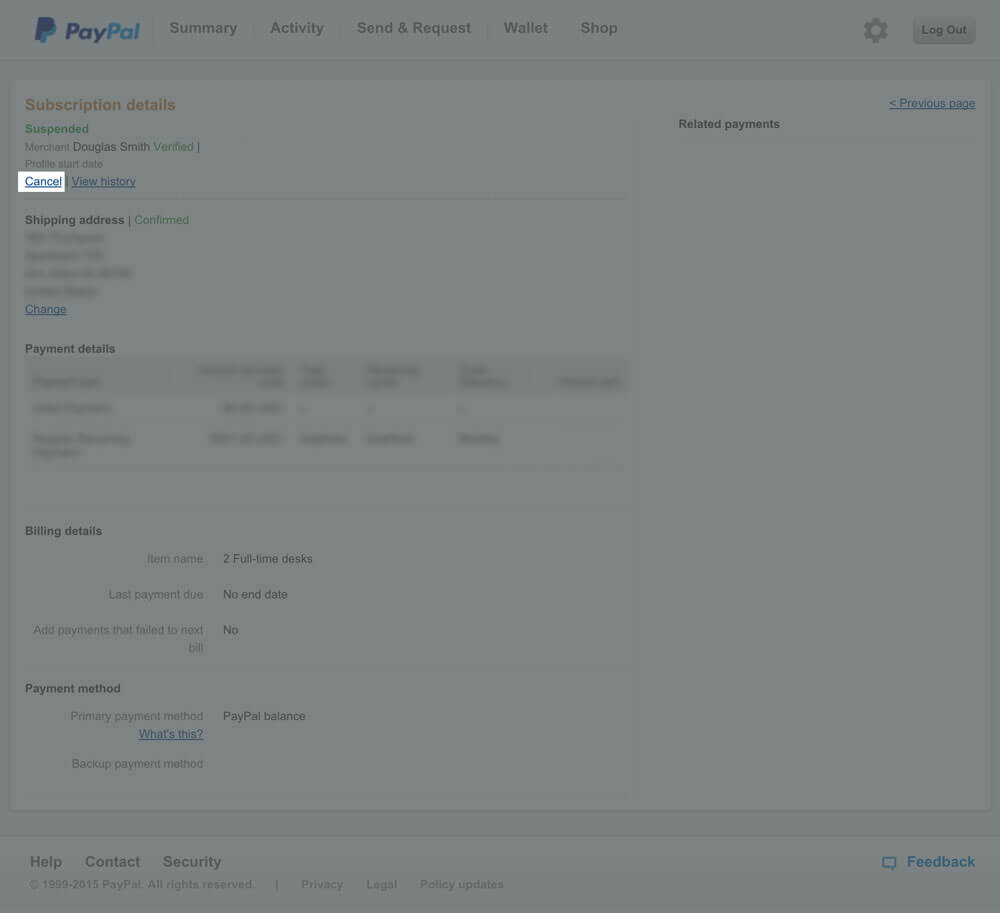Open the Help footer link
Viewport: 1000px width, 913px height.
coord(46,862)
